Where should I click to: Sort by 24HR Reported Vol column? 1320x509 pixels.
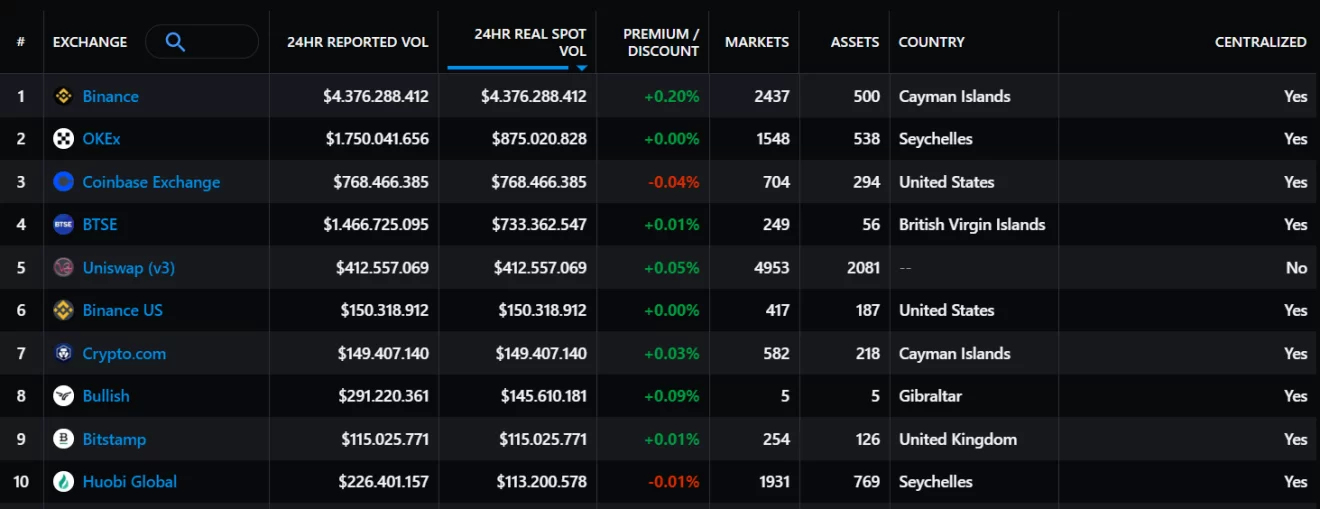pos(357,42)
